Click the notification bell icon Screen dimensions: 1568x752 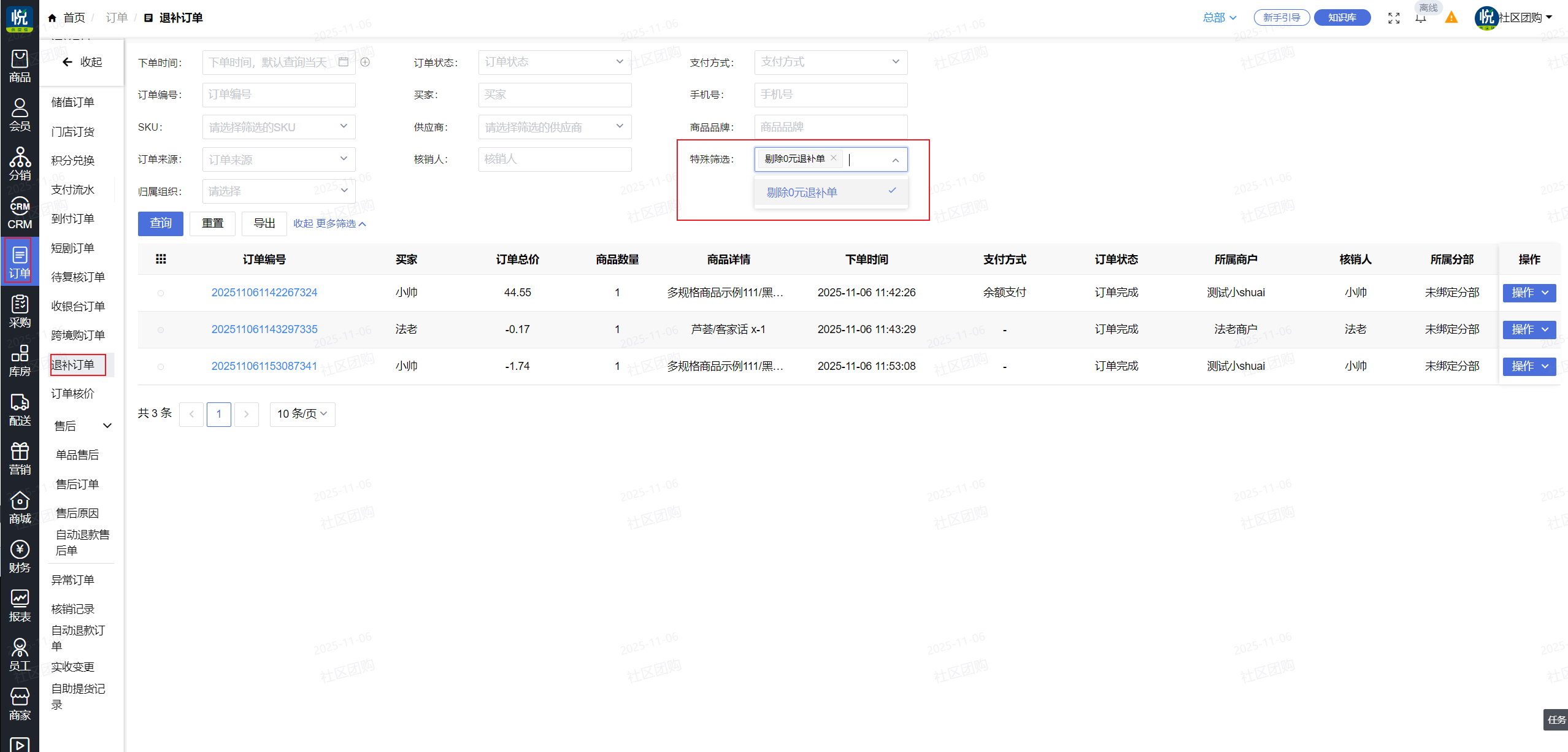tap(1421, 18)
